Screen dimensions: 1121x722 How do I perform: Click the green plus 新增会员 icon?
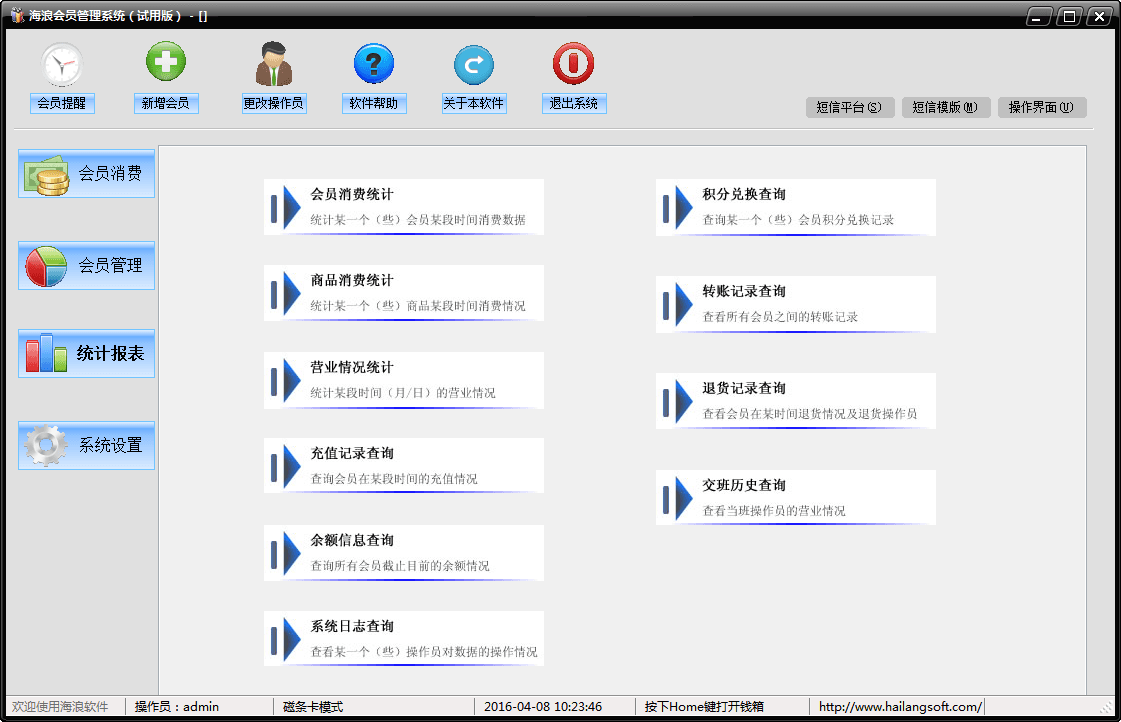[x=166, y=63]
